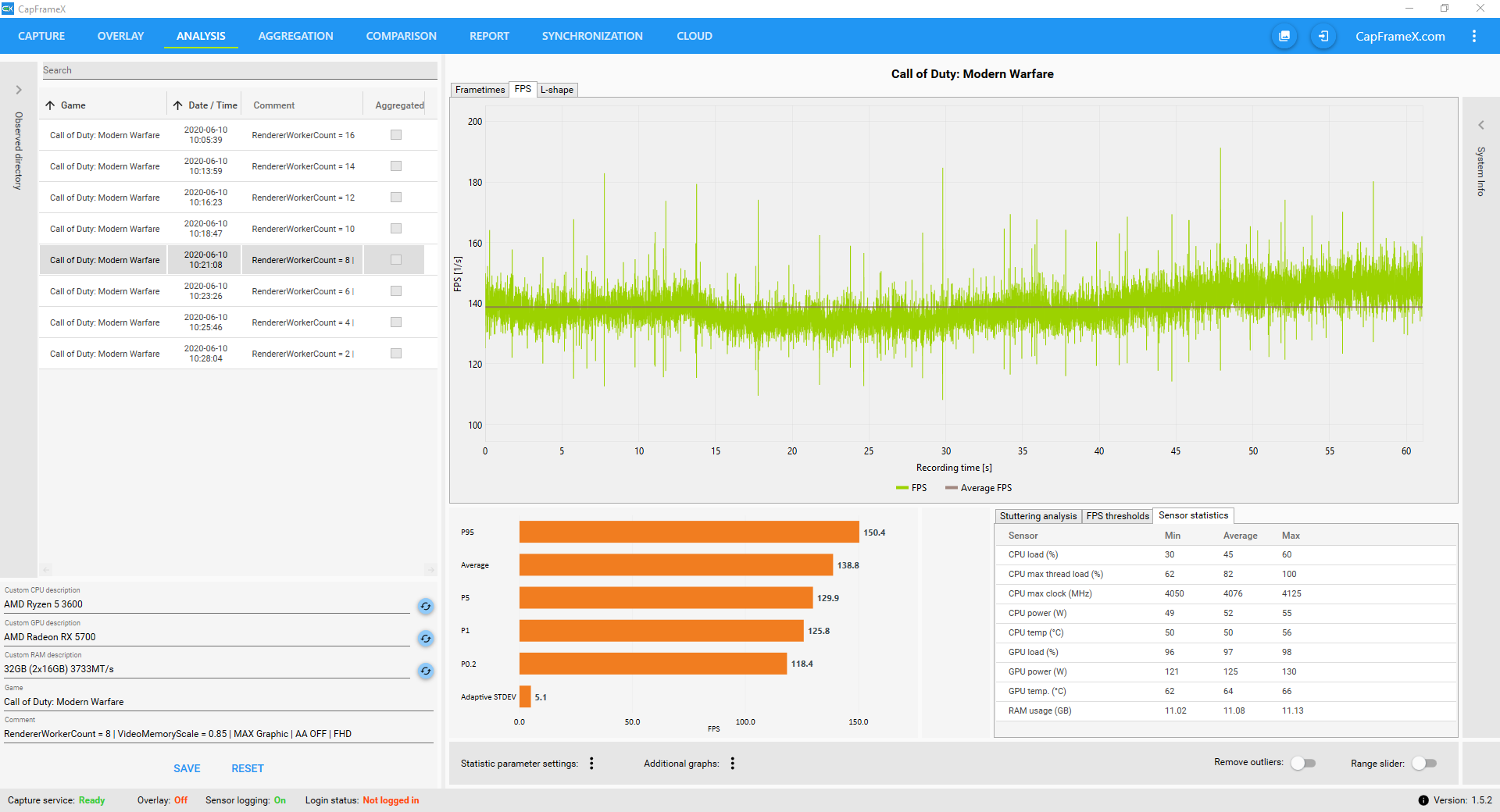Open the CLOUD tab

[x=695, y=36]
